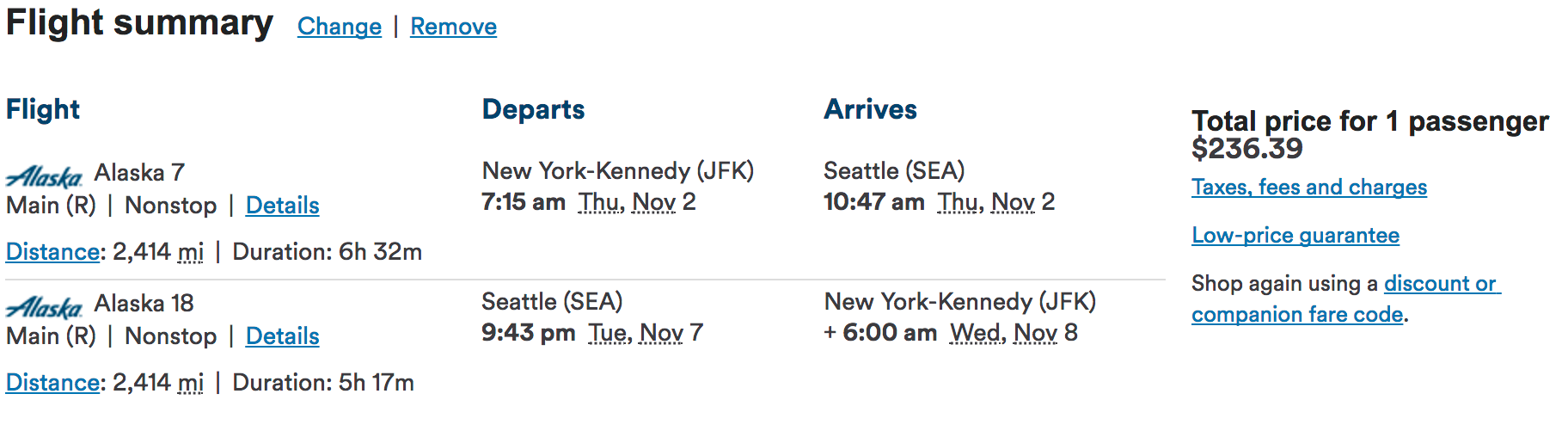Screen dimensions: 1568x437
Task: Click "Nov" in the Seattle 10:47 am arrival date
Action: point(1013,202)
